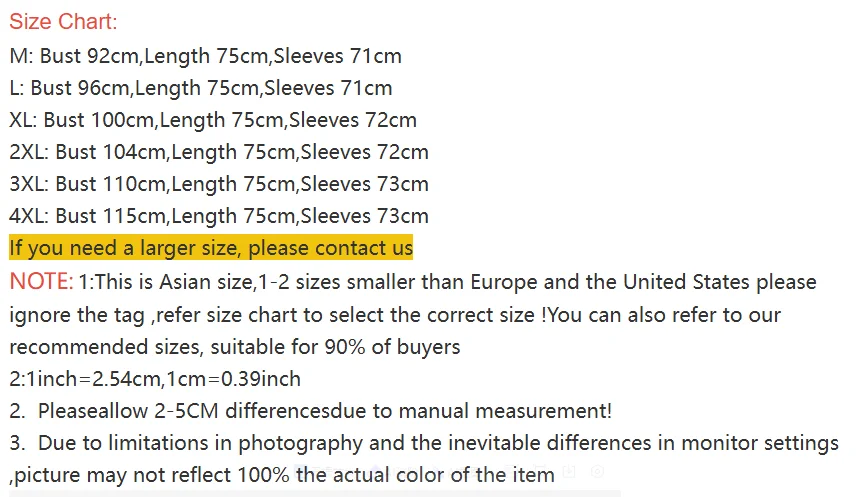Click the red "Size Chart:" heading

63,23
